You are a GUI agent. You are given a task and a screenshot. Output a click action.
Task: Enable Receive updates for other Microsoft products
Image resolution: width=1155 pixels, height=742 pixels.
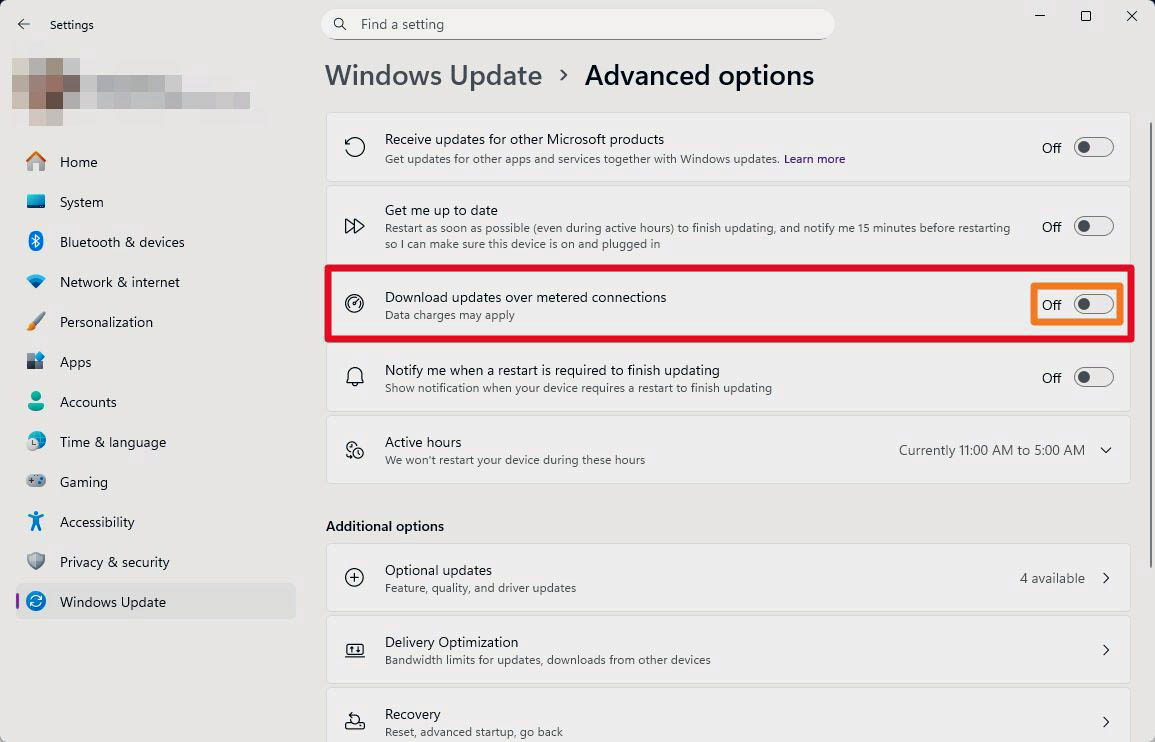1093,148
